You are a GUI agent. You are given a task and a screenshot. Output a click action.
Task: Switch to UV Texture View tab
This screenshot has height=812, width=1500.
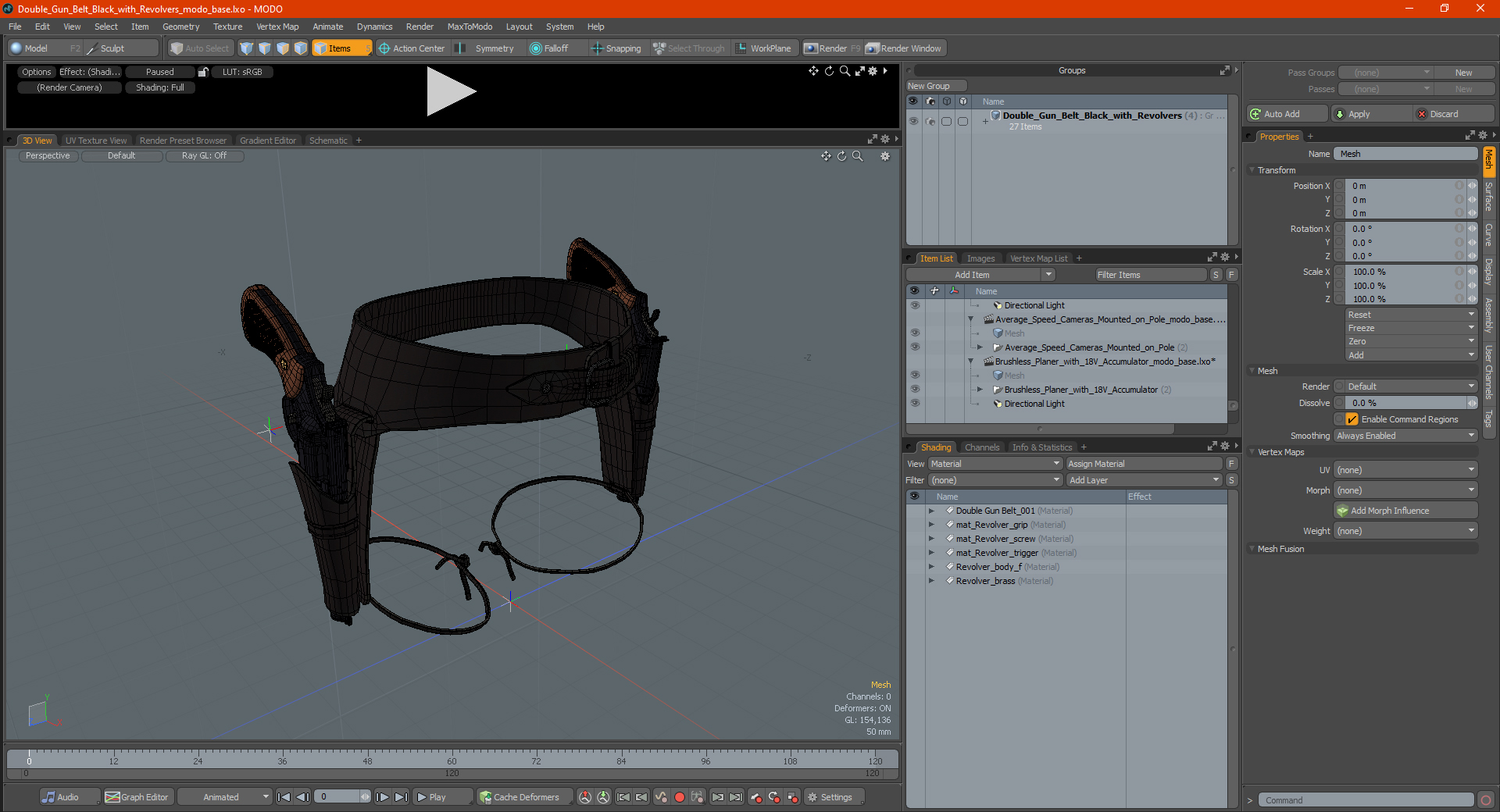[x=96, y=141]
